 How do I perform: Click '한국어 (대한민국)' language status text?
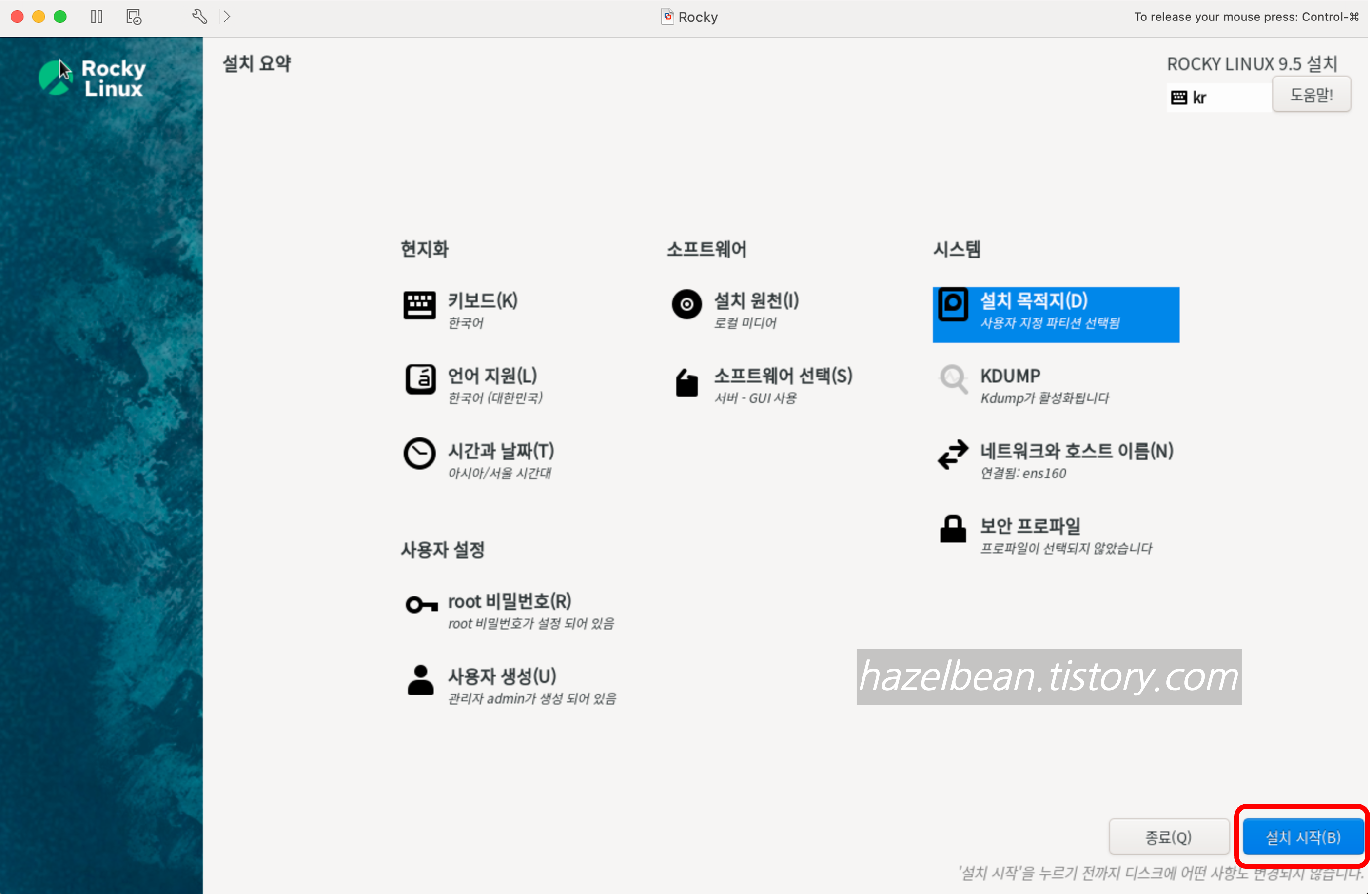pyautogui.click(x=495, y=398)
